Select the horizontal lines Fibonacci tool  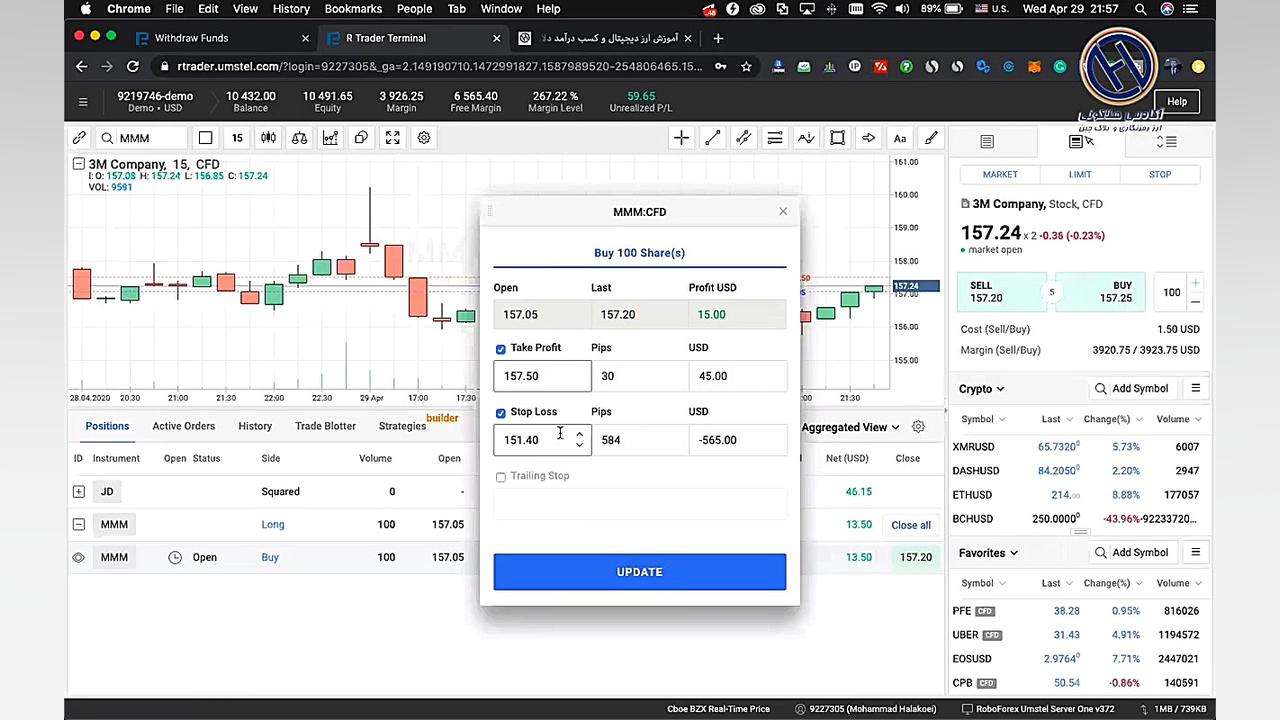[774, 138]
